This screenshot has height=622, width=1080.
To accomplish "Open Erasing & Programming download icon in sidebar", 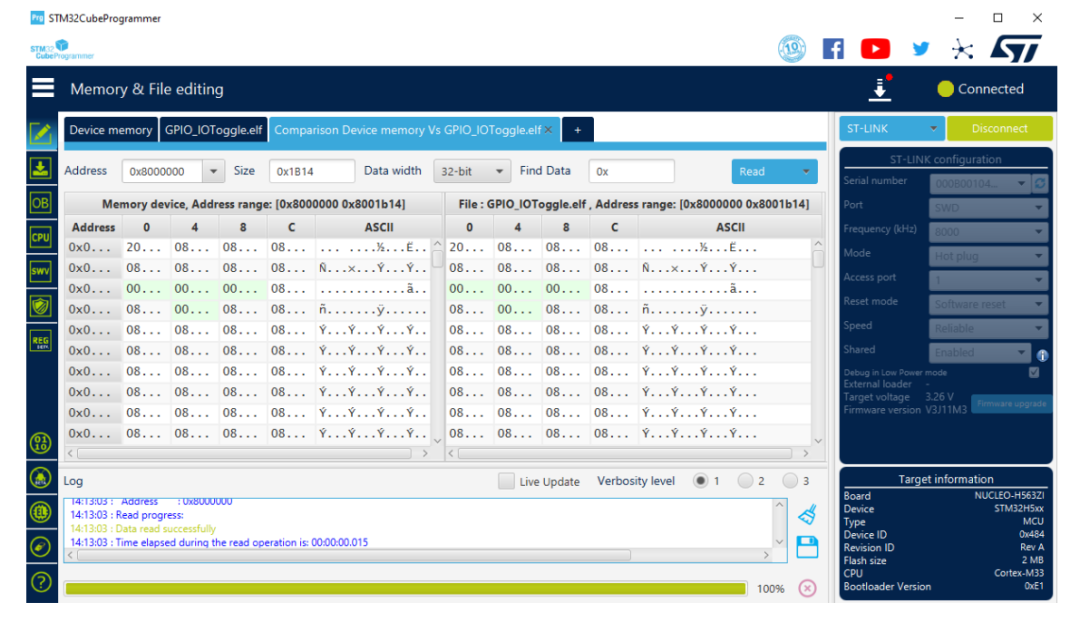I will click(41, 169).
